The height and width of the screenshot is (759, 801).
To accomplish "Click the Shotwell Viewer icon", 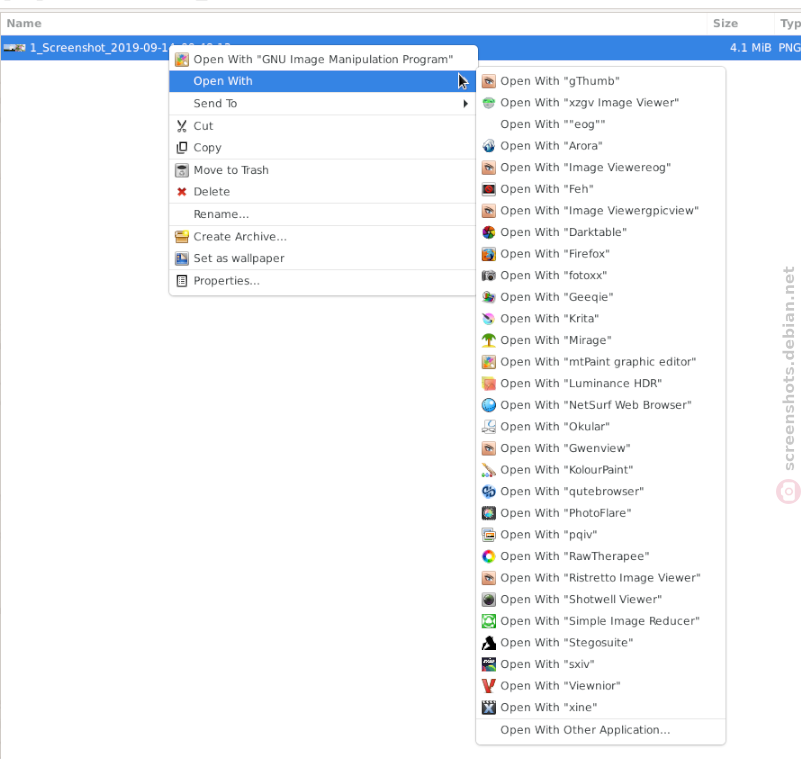I will point(488,600).
